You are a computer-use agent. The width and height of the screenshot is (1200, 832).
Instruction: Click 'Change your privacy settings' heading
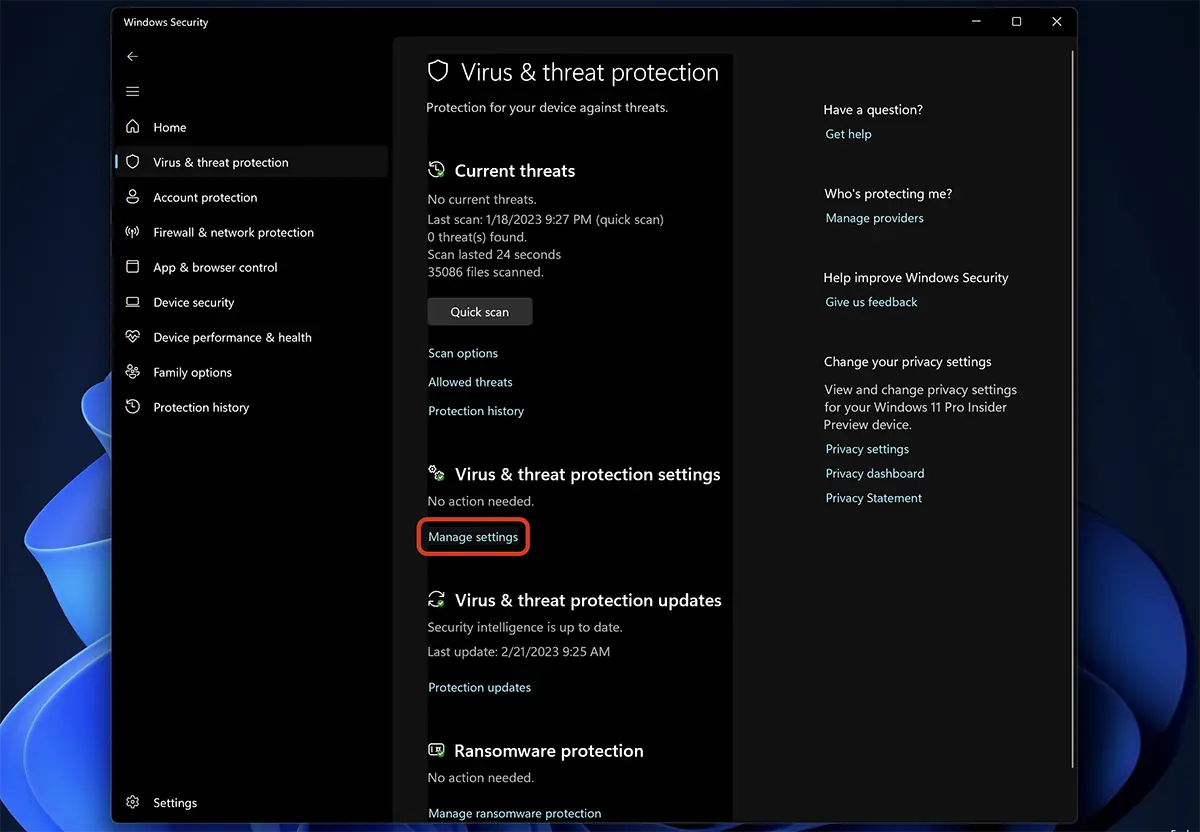click(x=908, y=362)
